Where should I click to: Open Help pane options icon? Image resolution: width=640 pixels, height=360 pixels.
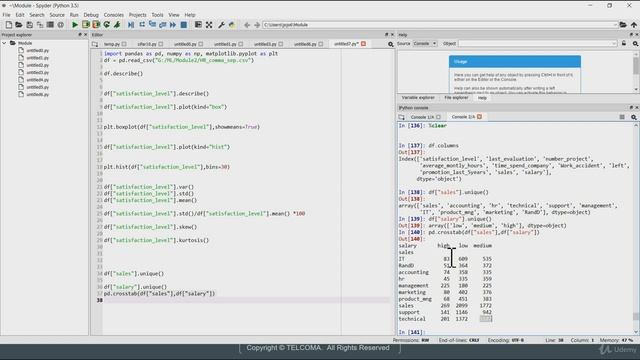636,43
